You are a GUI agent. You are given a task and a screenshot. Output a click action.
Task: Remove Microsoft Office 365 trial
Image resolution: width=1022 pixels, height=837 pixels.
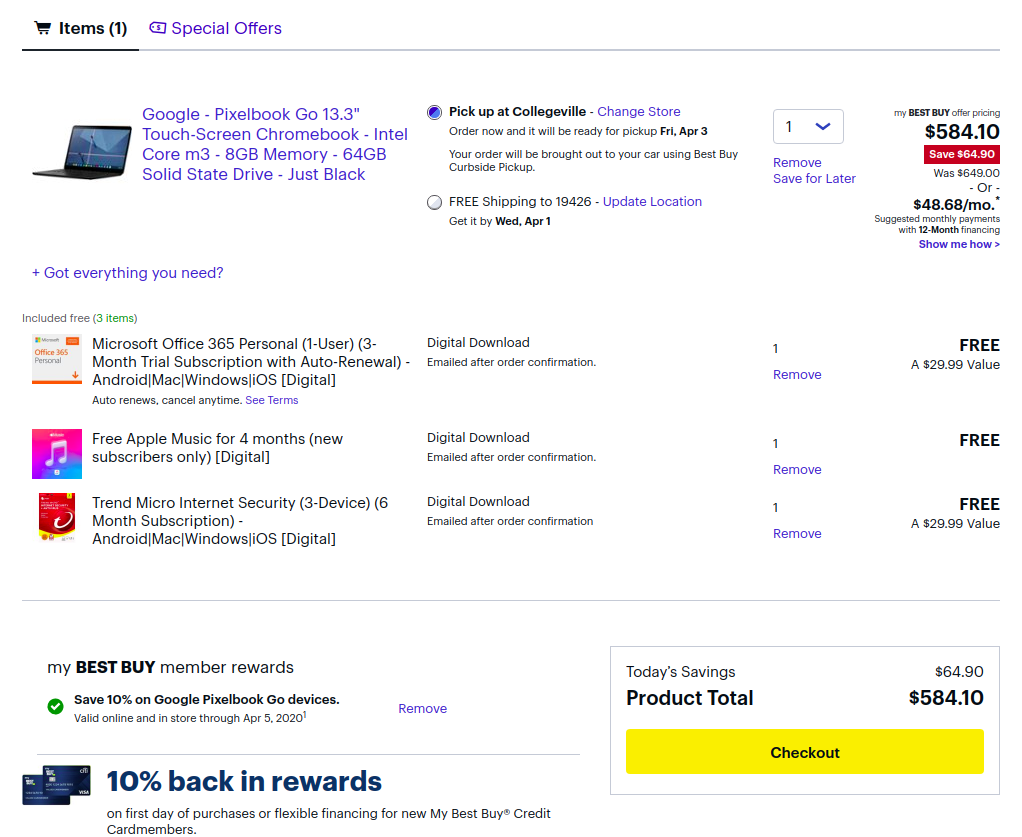(x=797, y=375)
